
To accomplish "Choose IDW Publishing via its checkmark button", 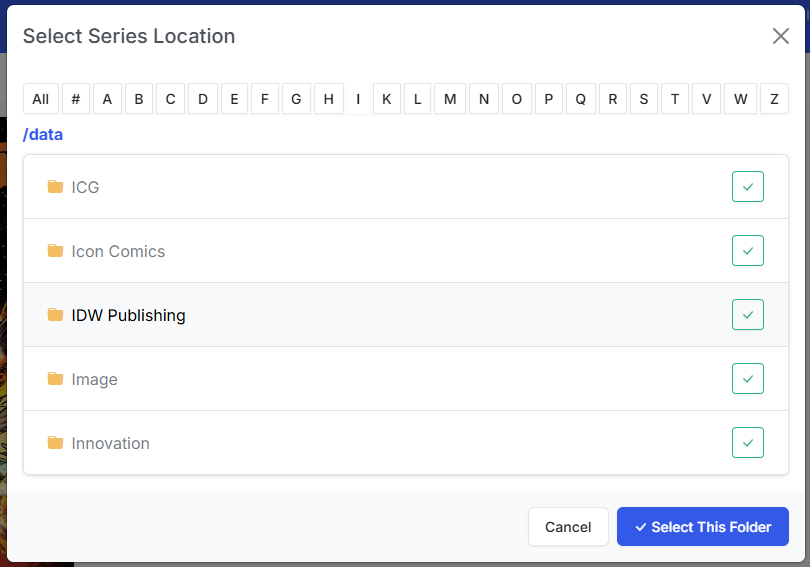I will 747,315.
